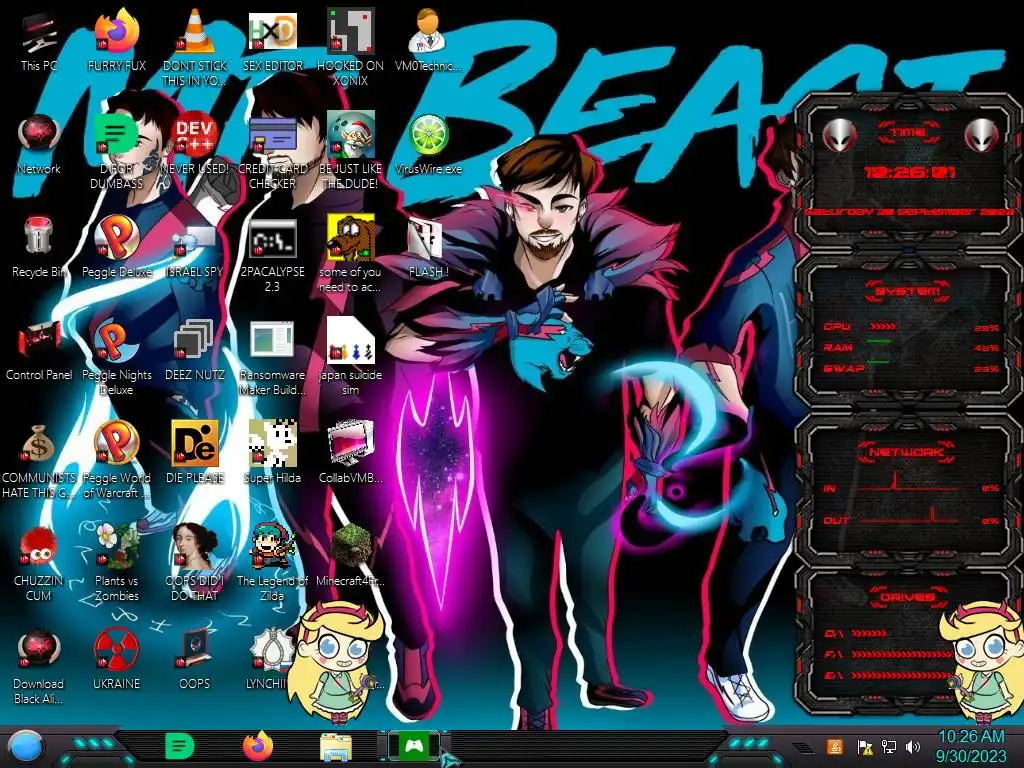The height and width of the screenshot is (768, 1024).
Task: Click the DRIVES widget header
Action: [x=908, y=598]
